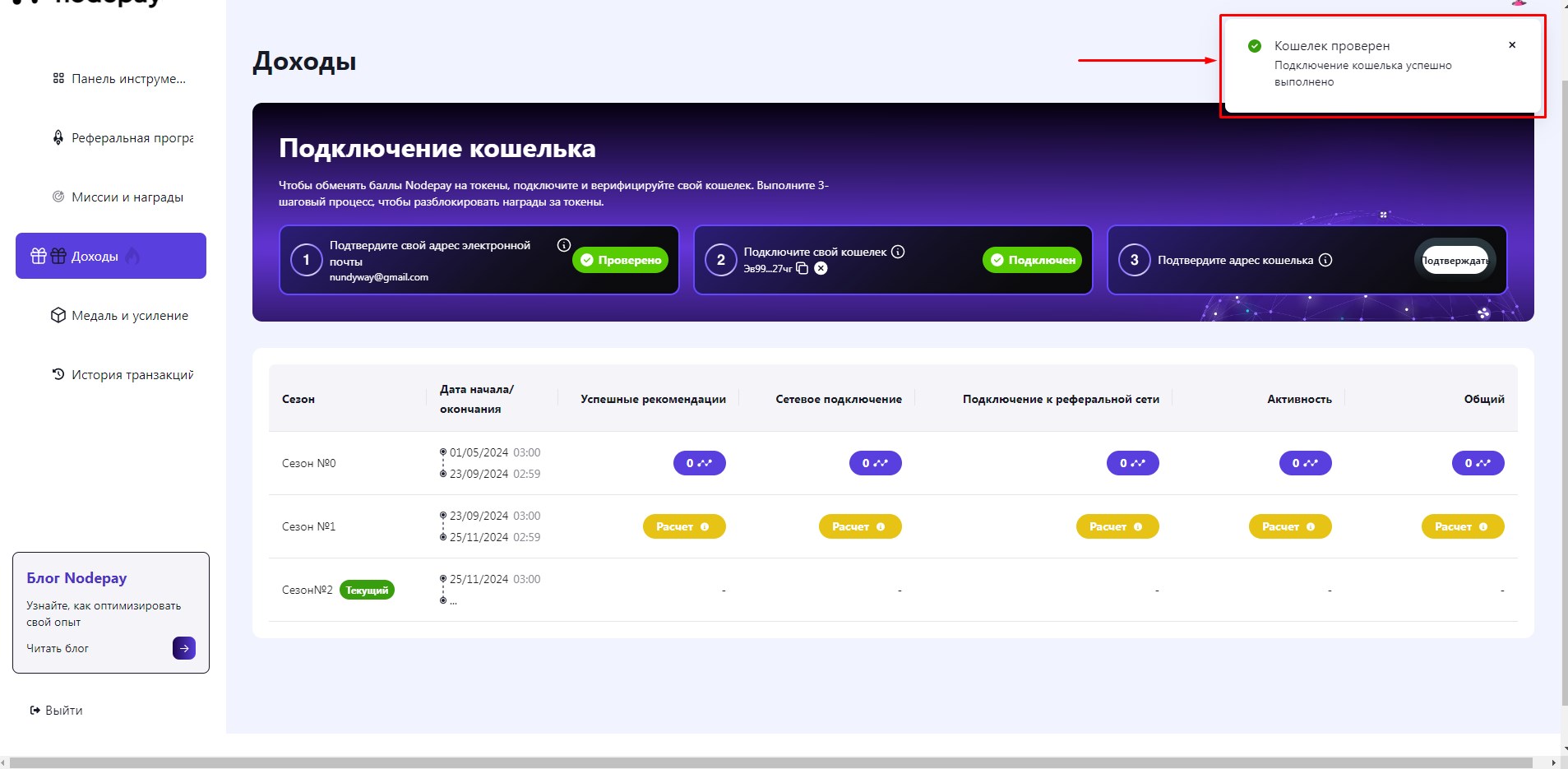Open Реферальная программа in the sidebar
Screen dimensions: 1568x769
[x=111, y=138]
